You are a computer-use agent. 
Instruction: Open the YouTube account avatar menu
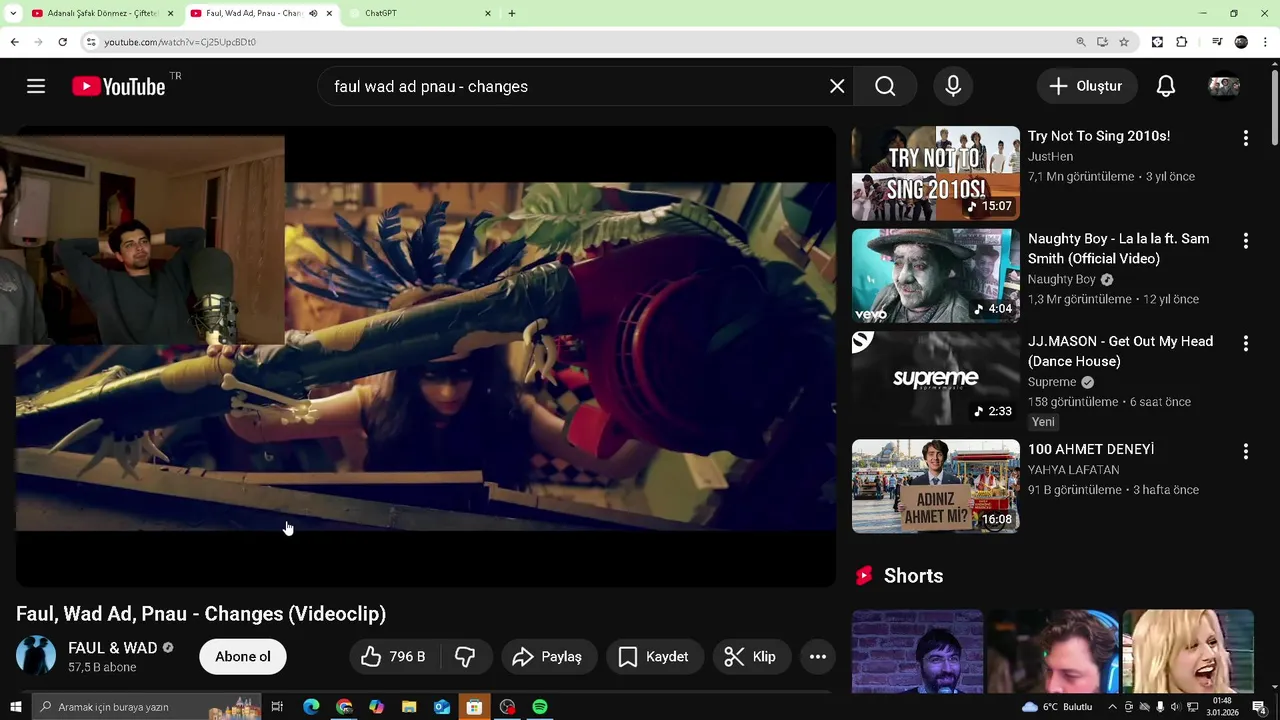pyautogui.click(x=1224, y=86)
